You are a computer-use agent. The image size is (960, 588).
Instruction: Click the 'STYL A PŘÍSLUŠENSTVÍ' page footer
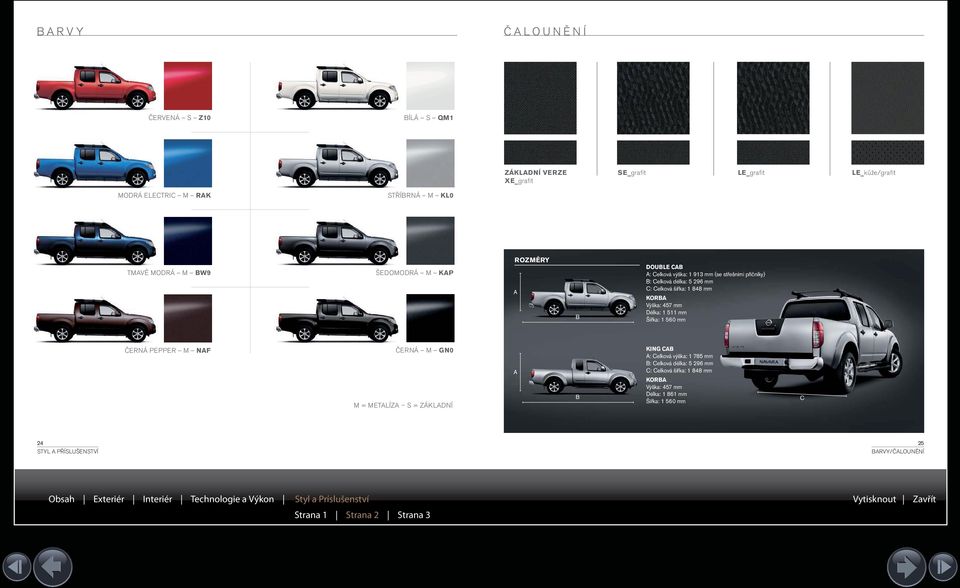[67, 451]
